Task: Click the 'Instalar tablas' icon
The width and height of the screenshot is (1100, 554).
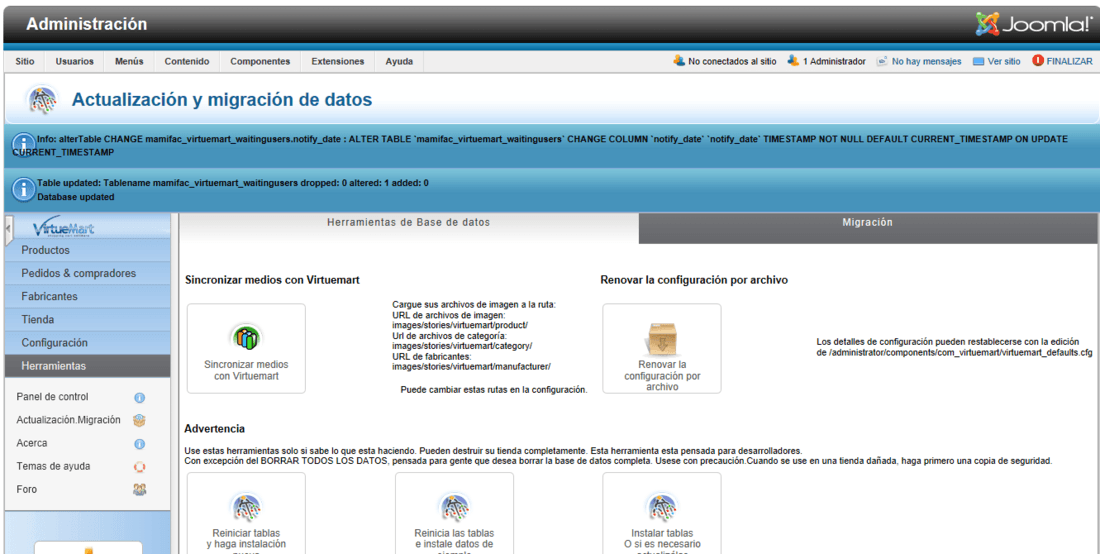Action: point(661,508)
